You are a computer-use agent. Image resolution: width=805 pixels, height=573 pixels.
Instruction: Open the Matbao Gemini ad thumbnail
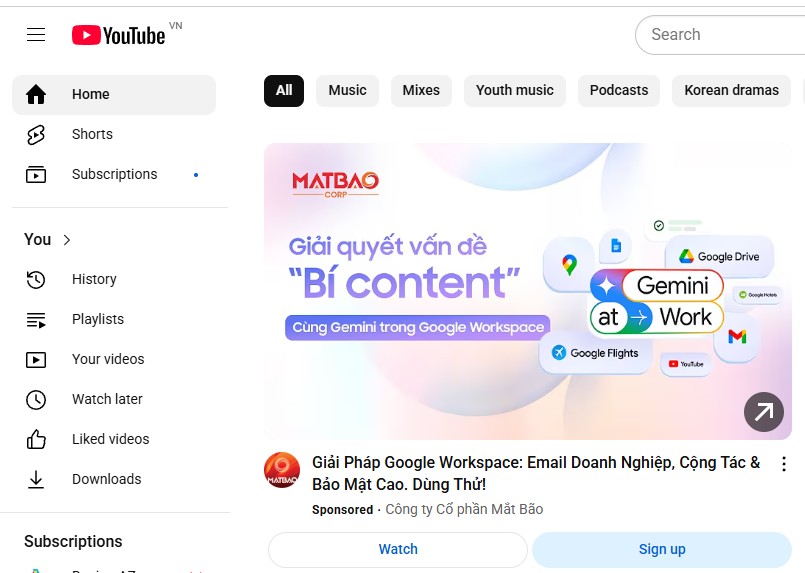[528, 291]
